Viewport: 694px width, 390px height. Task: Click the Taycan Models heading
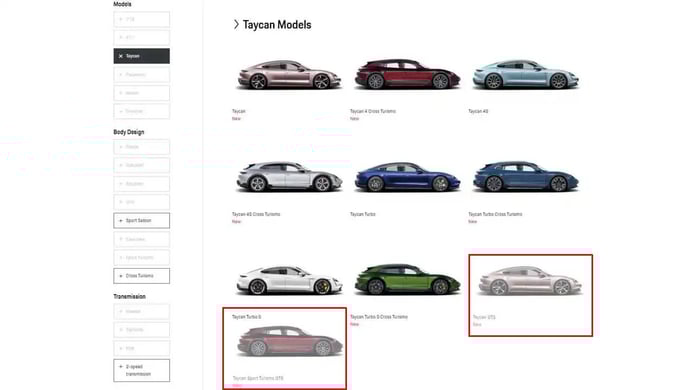pos(277,25)
